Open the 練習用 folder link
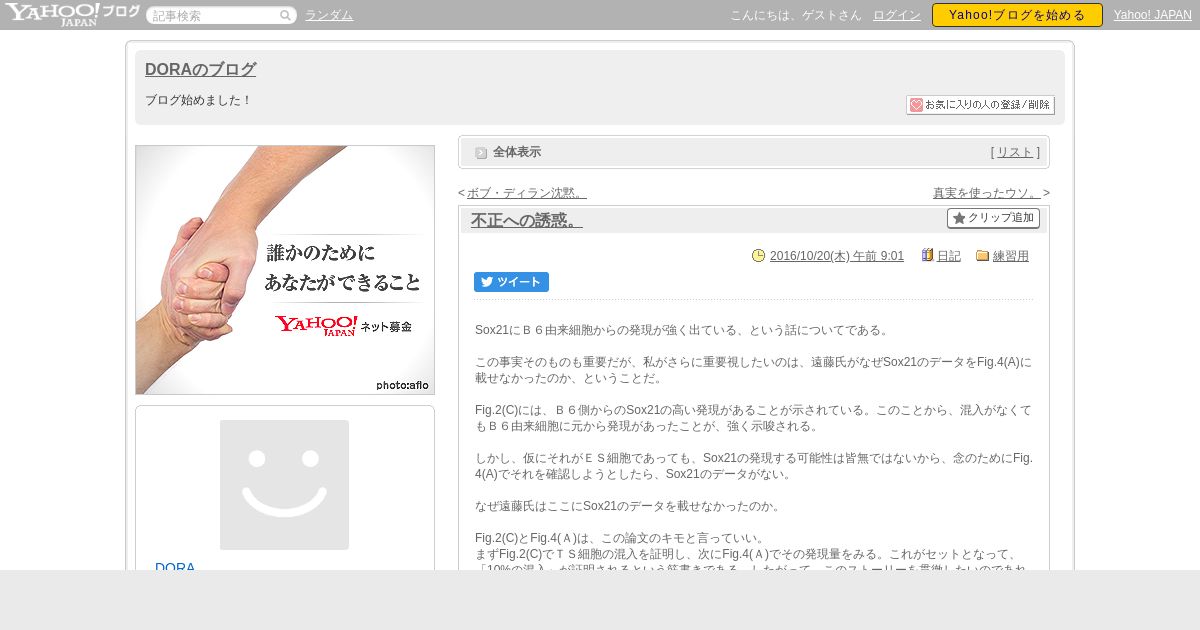 click(x=1011, y=256)
